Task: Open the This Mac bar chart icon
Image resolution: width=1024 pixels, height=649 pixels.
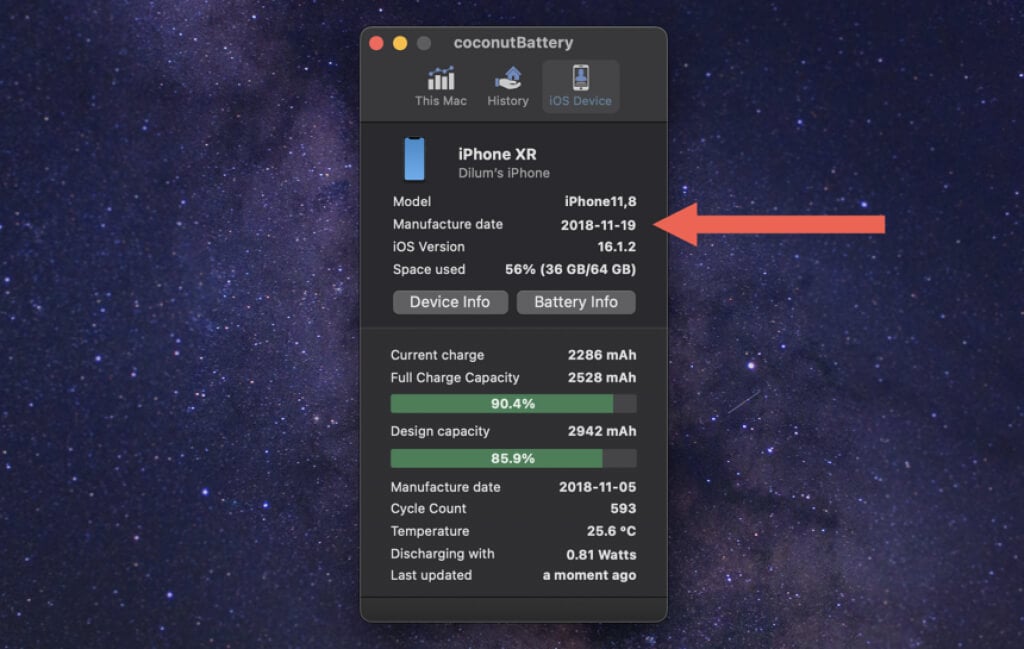Action: (x=441, y=78)
